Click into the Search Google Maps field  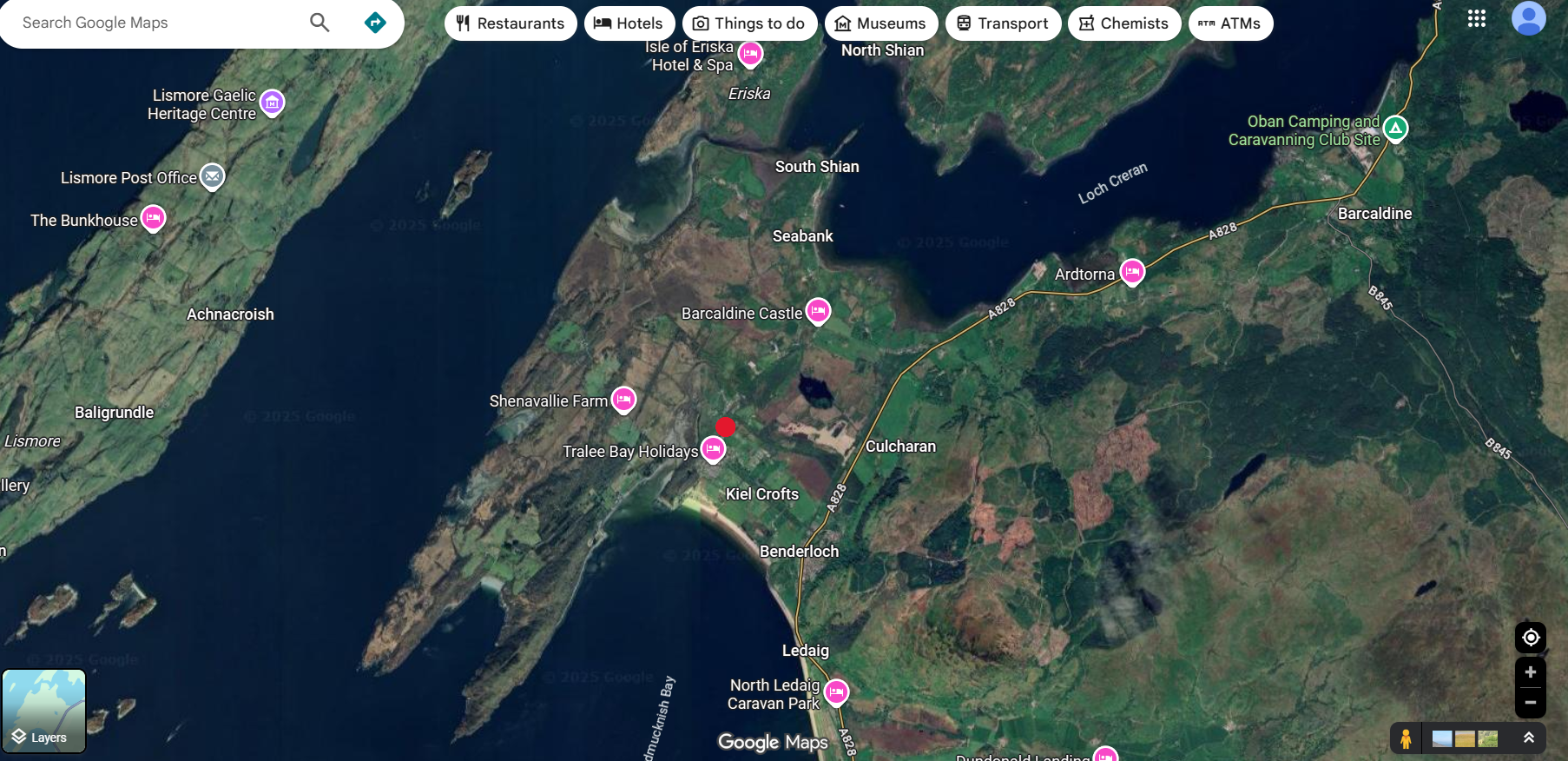(x=156, y=23)
